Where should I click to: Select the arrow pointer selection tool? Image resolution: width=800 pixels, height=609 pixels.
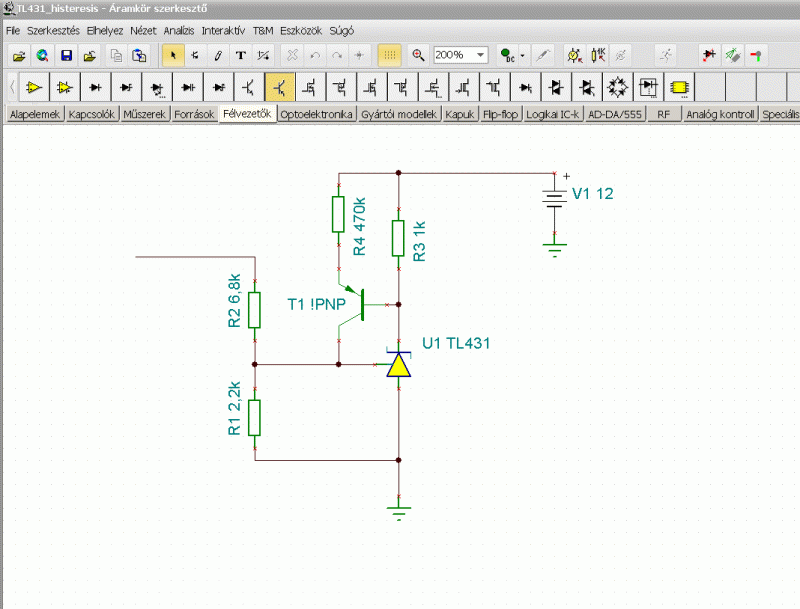(173, 55)
